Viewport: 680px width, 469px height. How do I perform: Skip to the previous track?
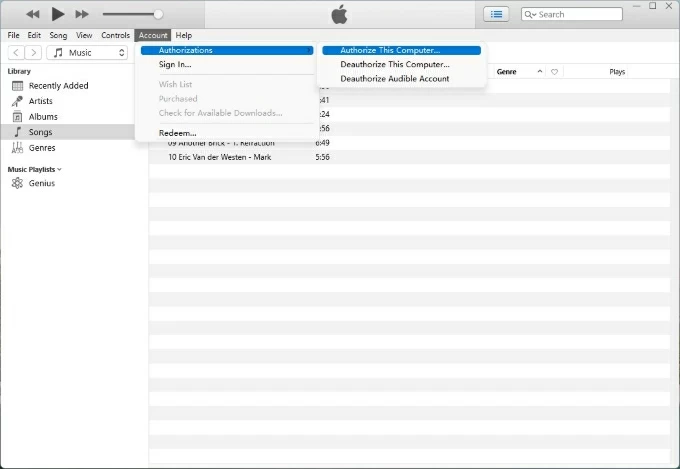pos(33,14)
